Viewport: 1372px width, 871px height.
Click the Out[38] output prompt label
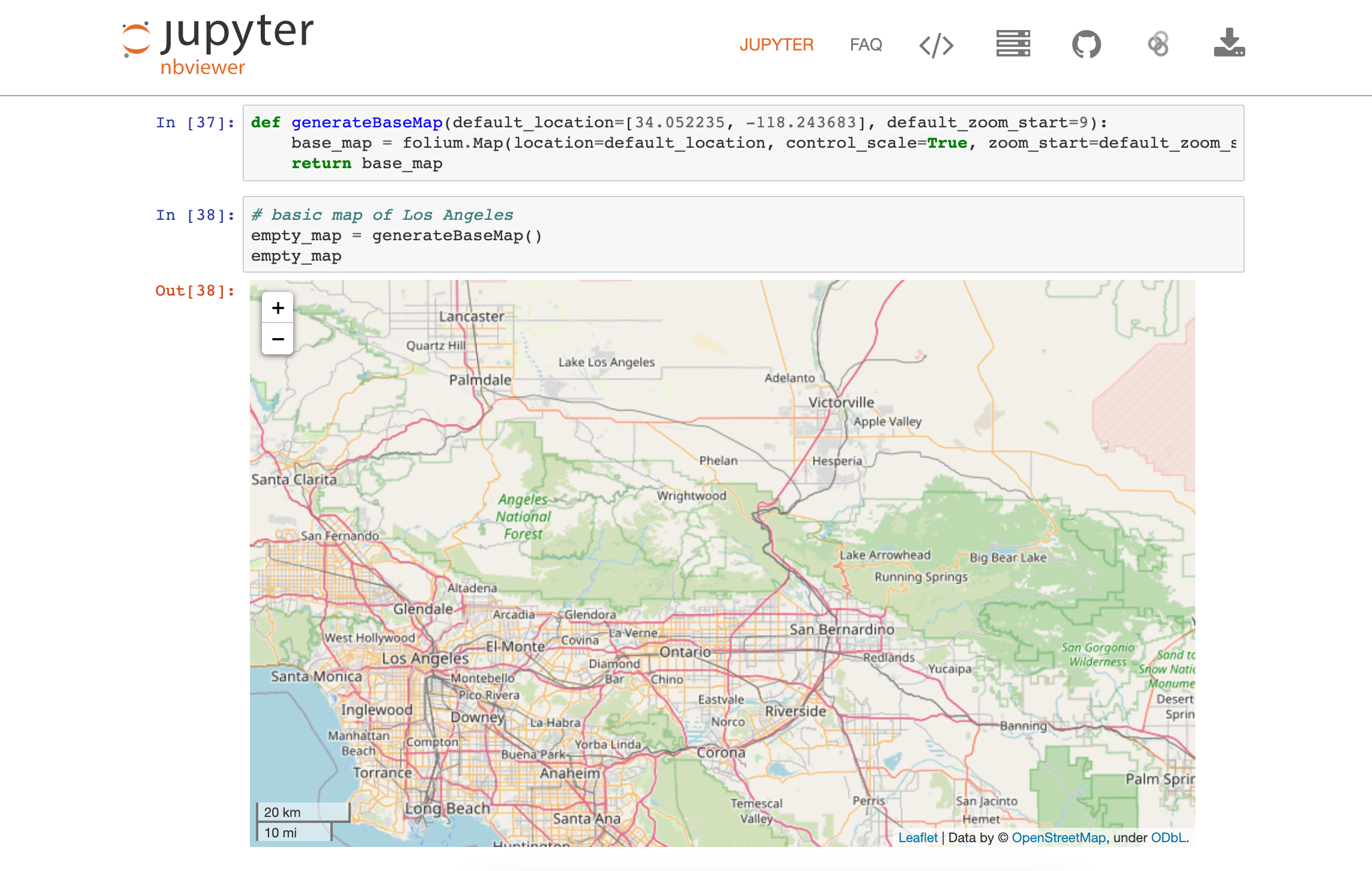click(195, 291)
